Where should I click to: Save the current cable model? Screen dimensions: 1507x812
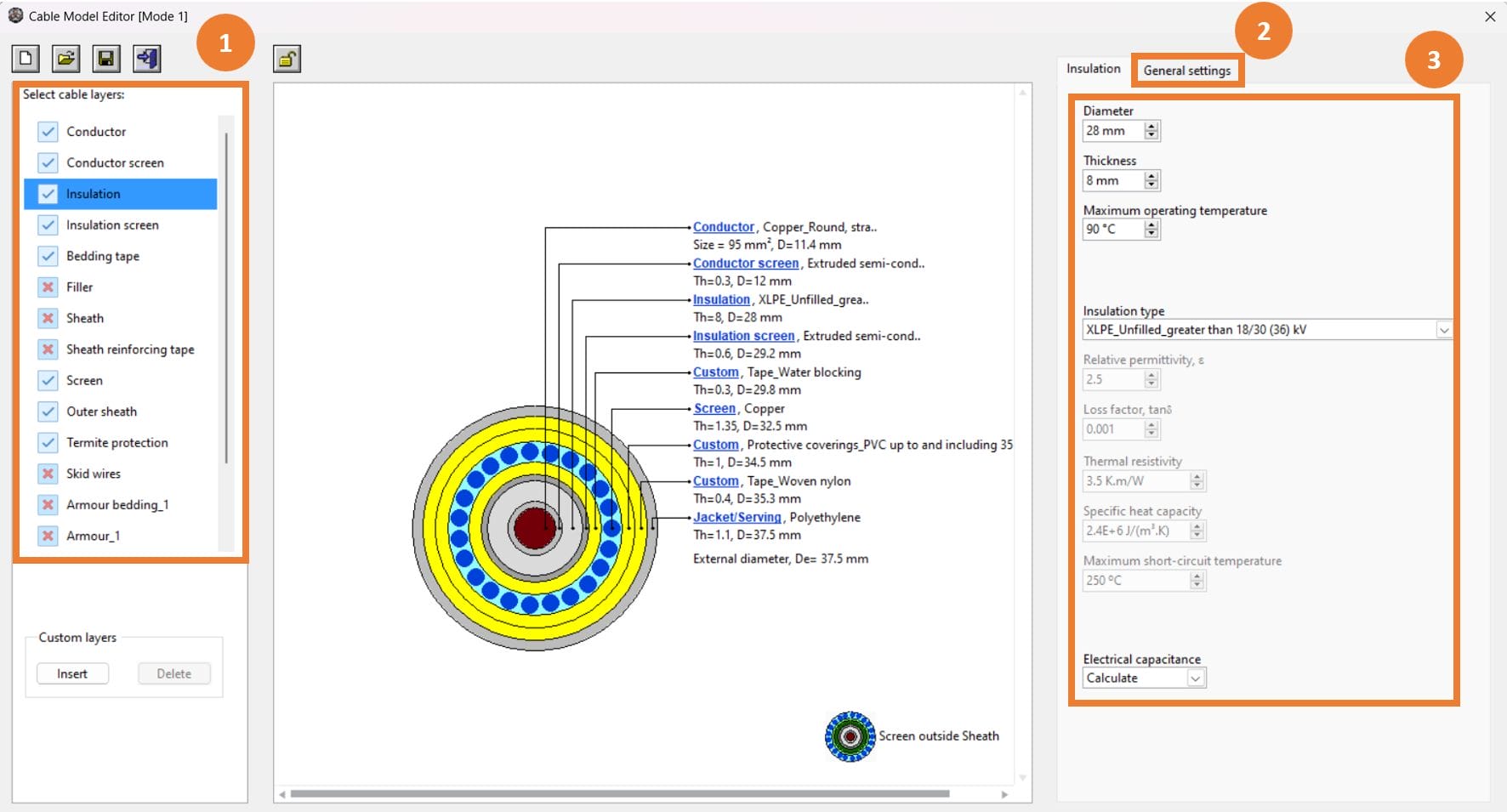pyautogui.click(x=106, y=58)
